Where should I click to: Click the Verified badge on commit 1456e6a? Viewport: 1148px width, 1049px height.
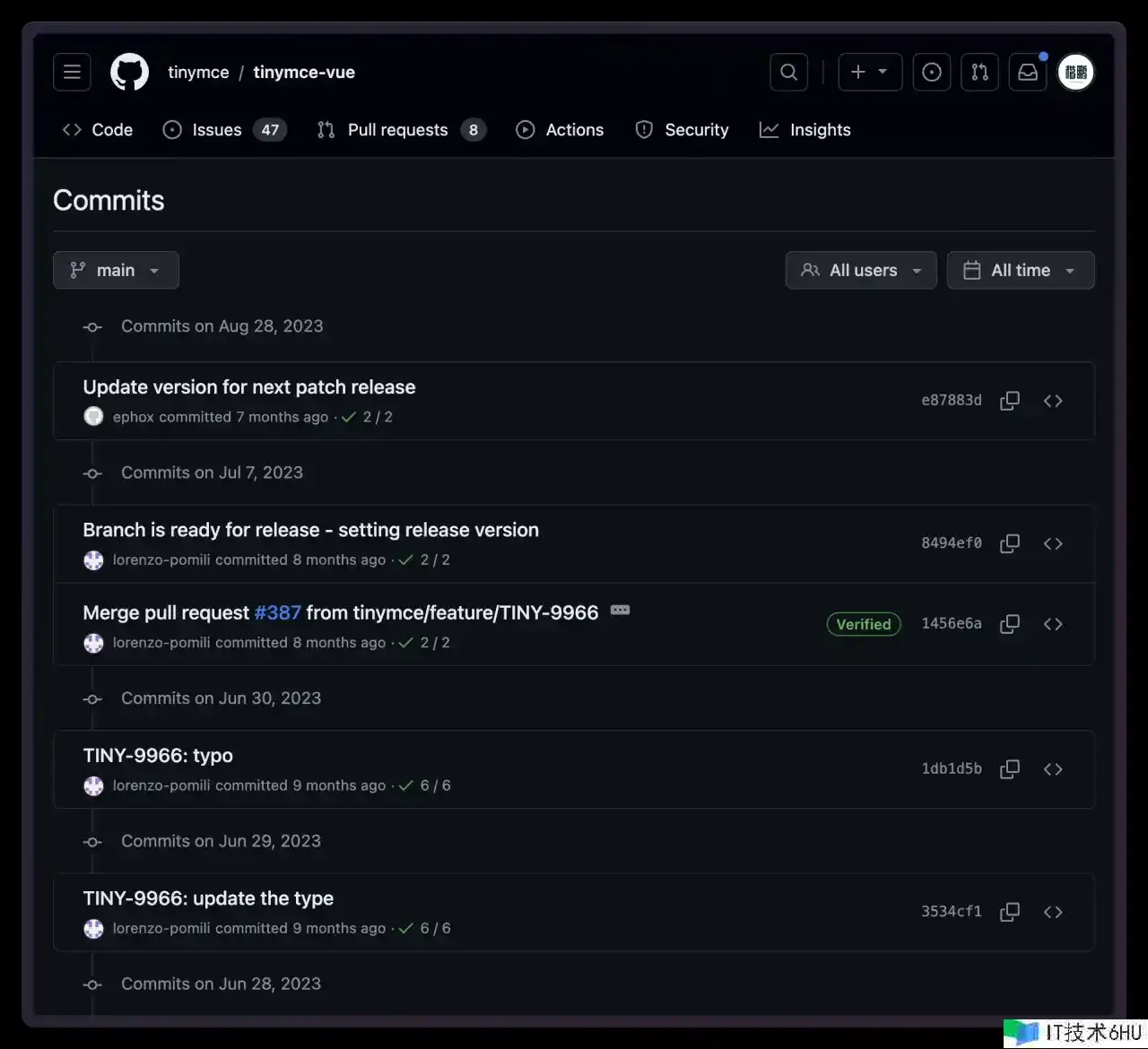[863, 624]
